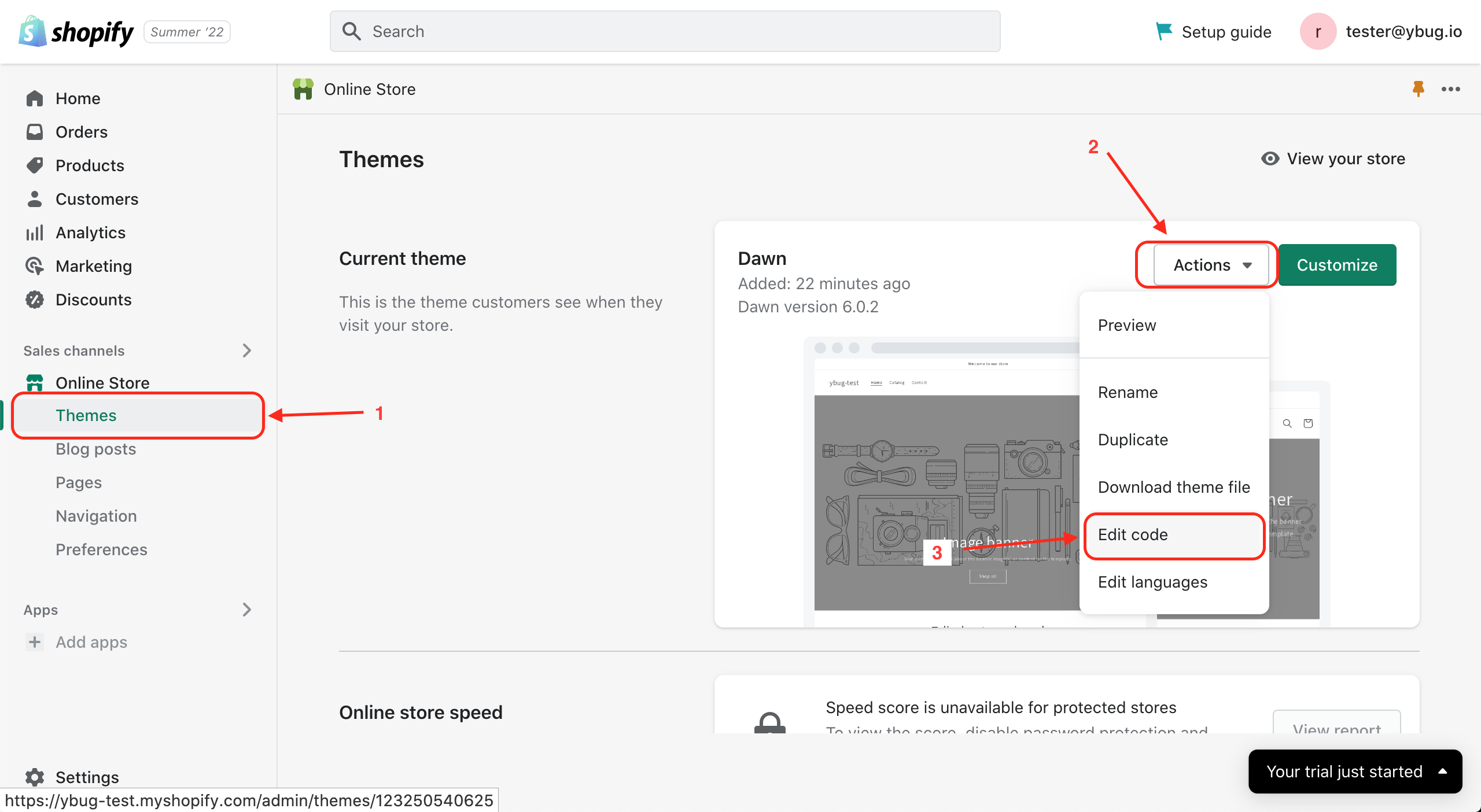Open Marketing target icon
1481x812 pixels.
(x=35, y=266)
